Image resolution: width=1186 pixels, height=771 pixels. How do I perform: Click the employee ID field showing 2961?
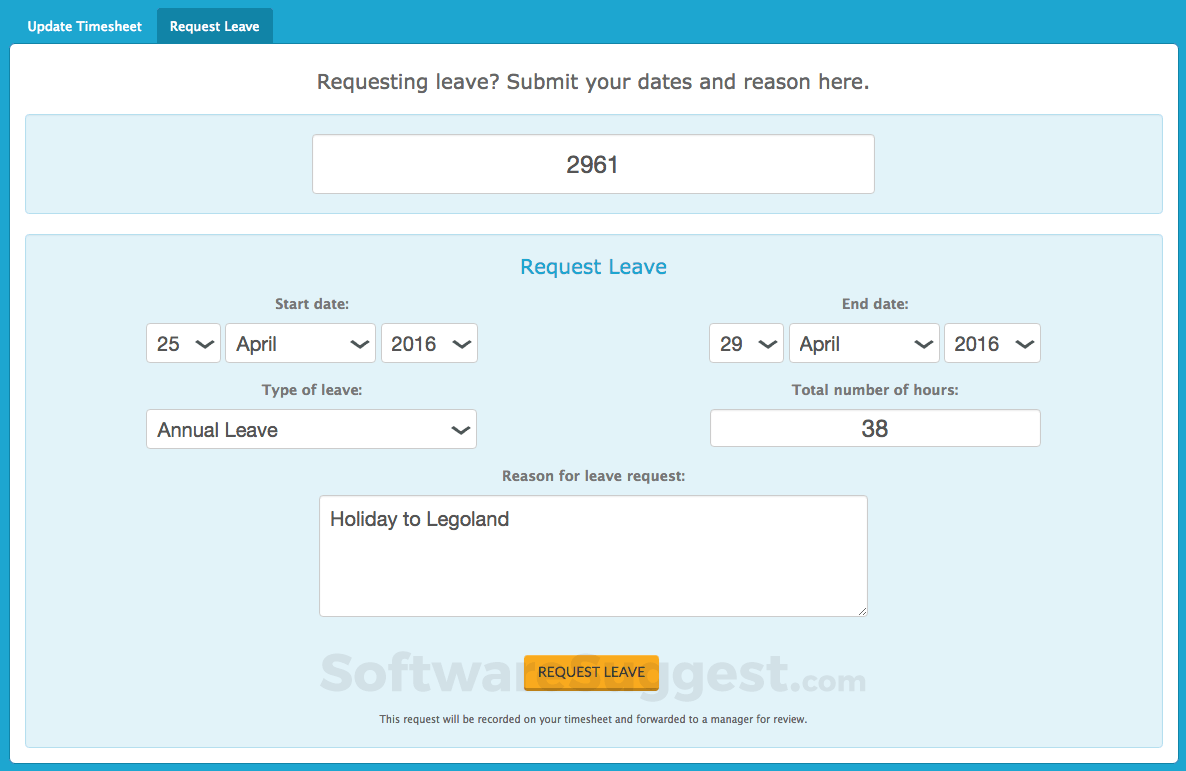click(x=593, y=164)
